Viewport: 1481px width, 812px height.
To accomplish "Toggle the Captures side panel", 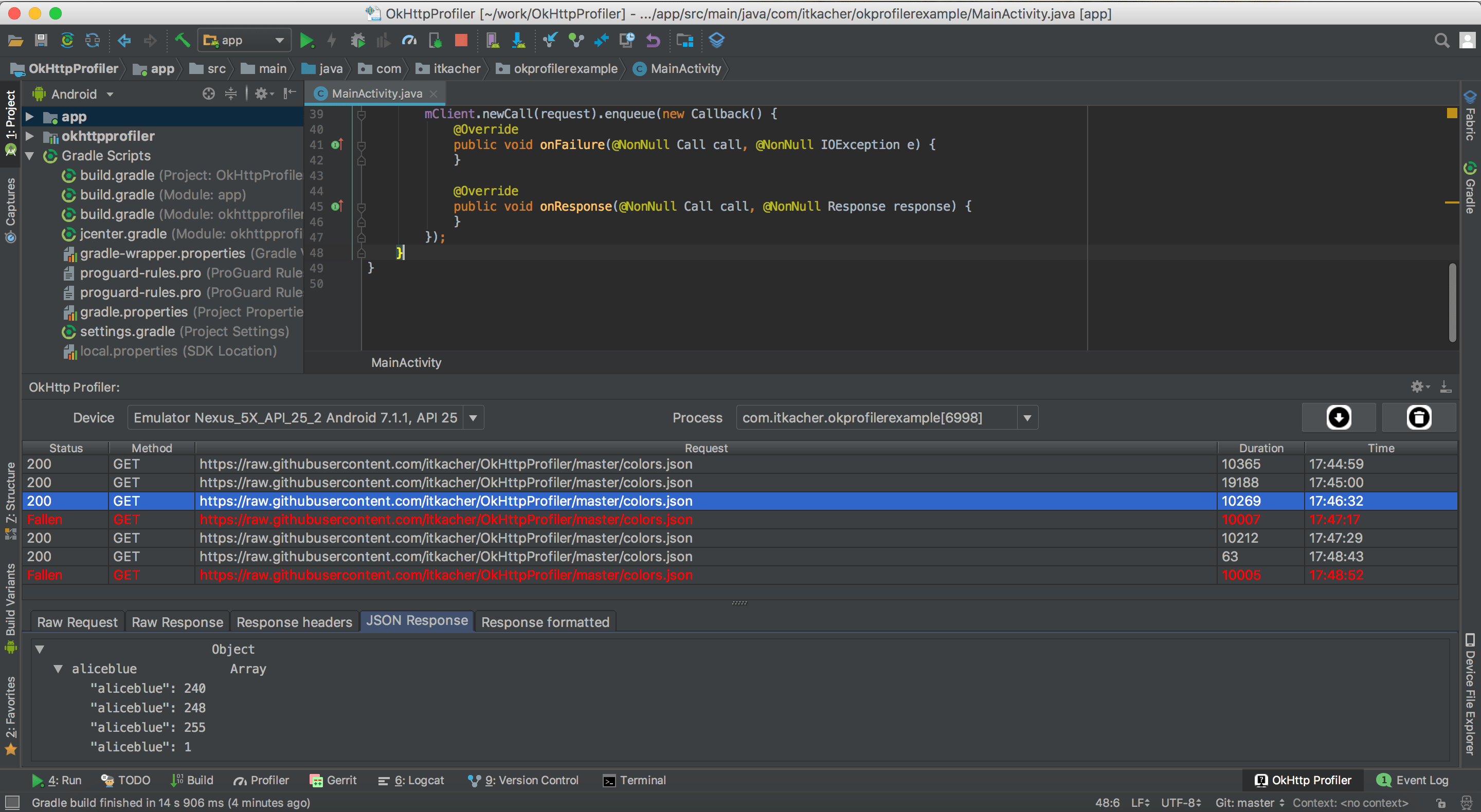I will coord(10,210).
